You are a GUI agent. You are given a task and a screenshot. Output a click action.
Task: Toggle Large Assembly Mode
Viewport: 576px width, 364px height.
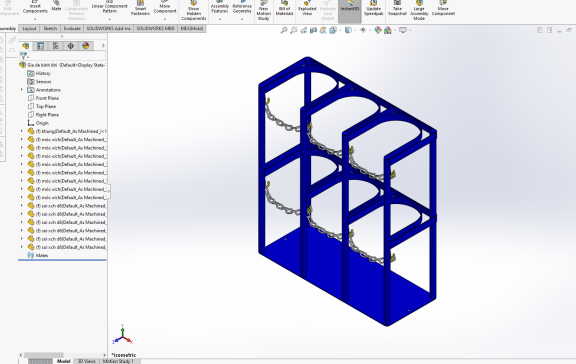419,11
